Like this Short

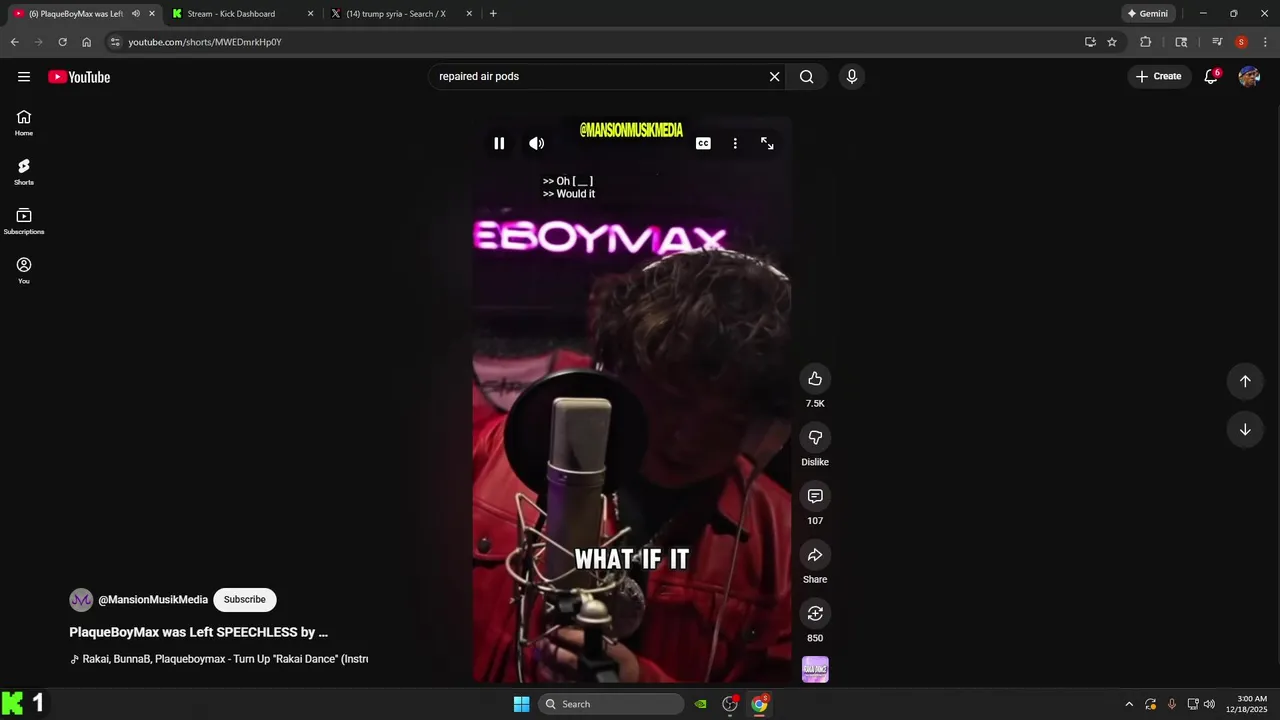[815, 378]
